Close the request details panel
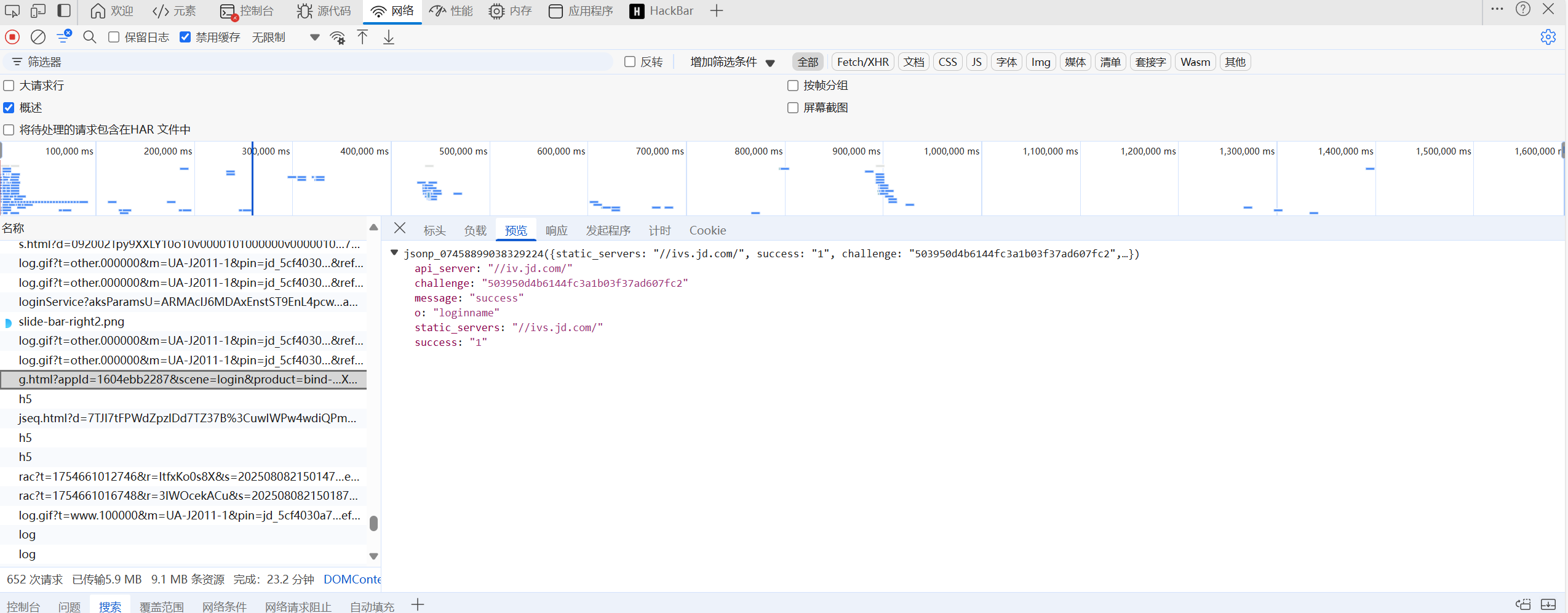1568x613 pixels. click(x=400, y=228)
